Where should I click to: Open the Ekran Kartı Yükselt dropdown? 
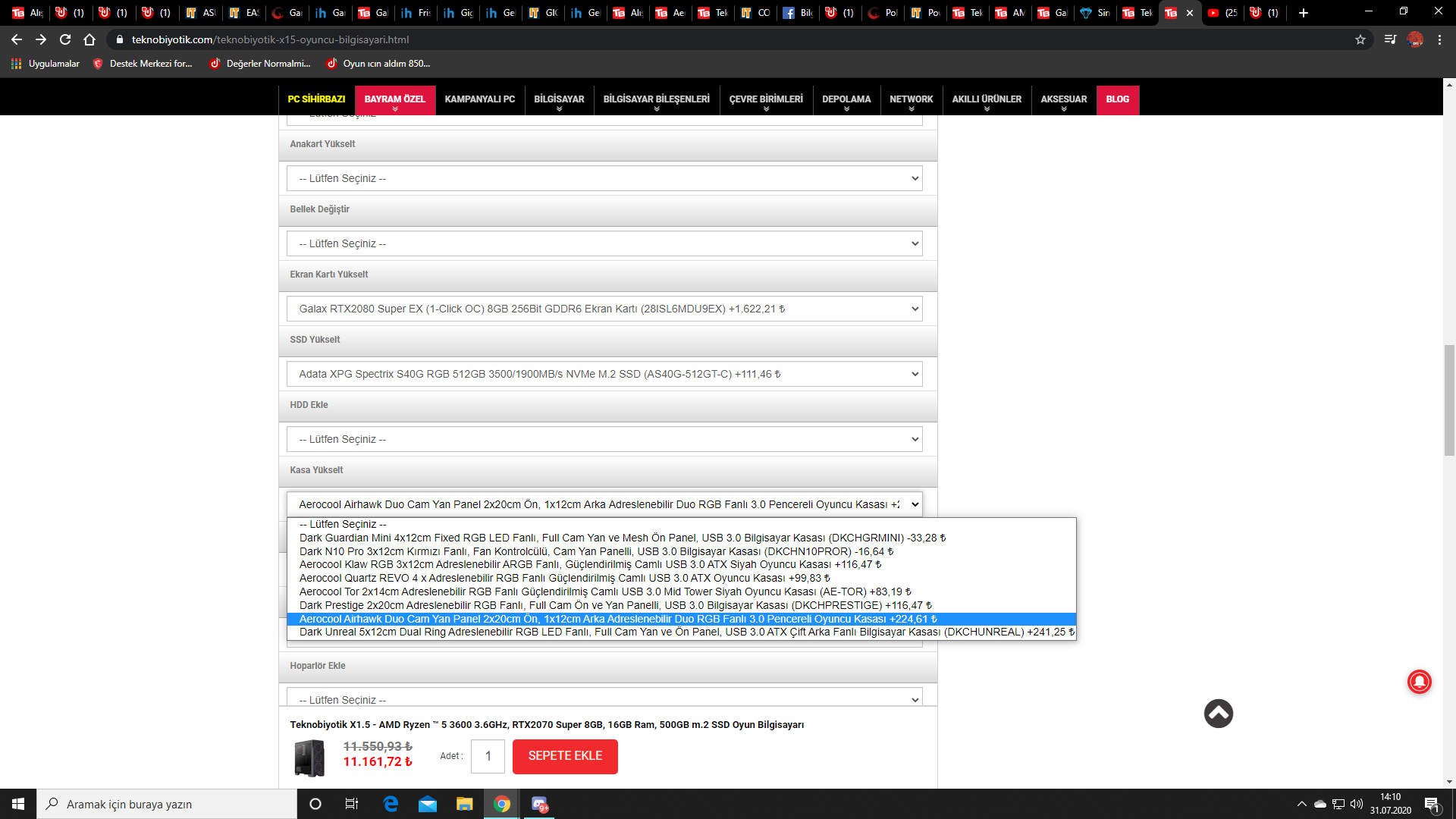[x=604, y=309]
